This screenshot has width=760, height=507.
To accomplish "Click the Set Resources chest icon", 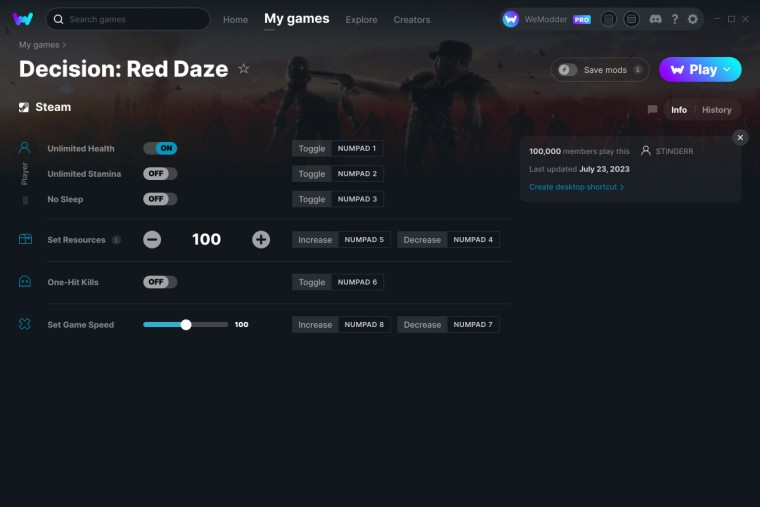I will [25, 239].
